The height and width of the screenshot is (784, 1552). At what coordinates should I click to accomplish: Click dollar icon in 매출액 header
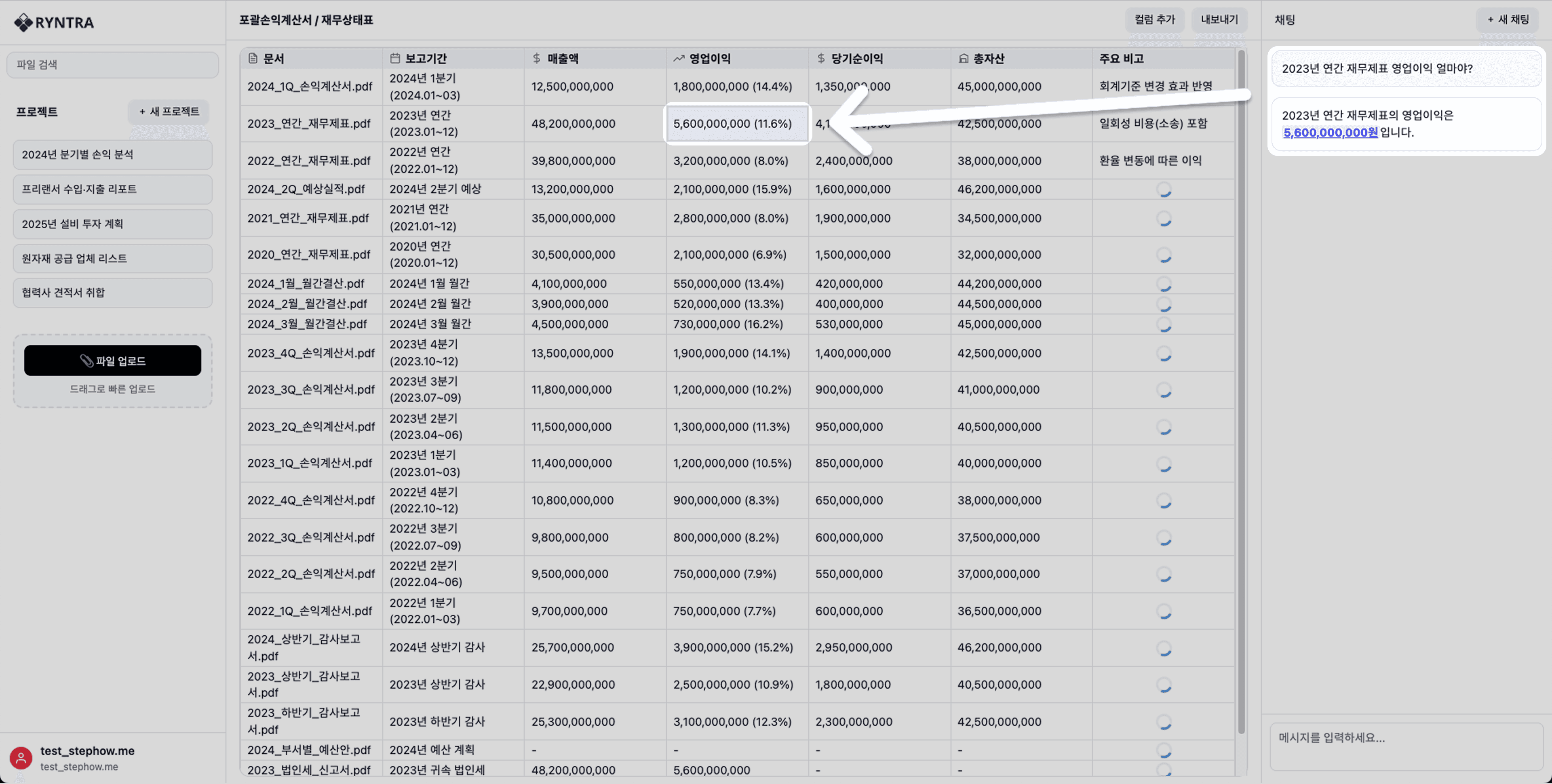(x=536, y=59)
